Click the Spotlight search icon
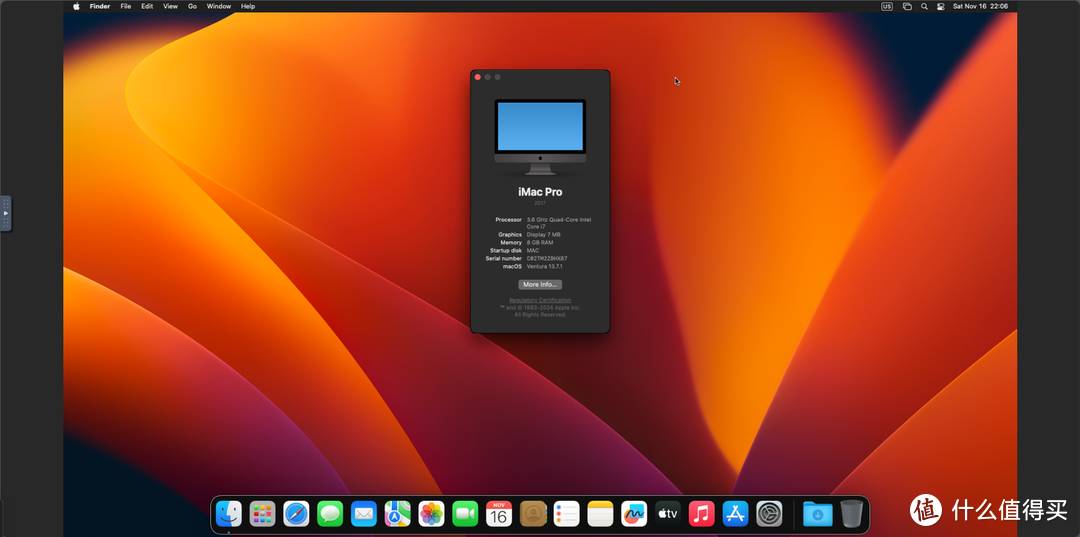This screenshot has height=537, width=1080. [x=924, y=6]
